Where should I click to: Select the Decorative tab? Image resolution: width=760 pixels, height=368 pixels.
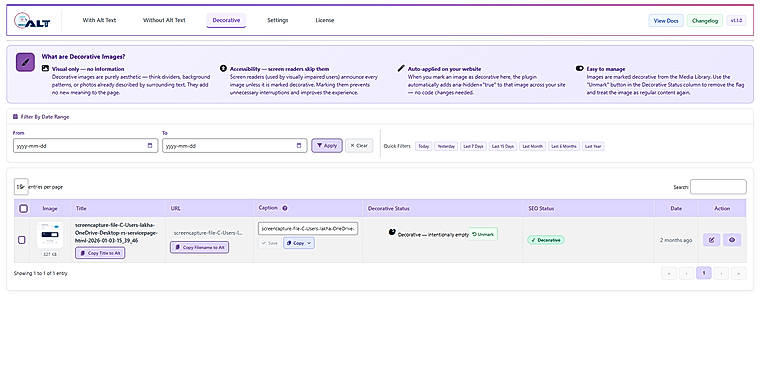[x=226, y=20]
